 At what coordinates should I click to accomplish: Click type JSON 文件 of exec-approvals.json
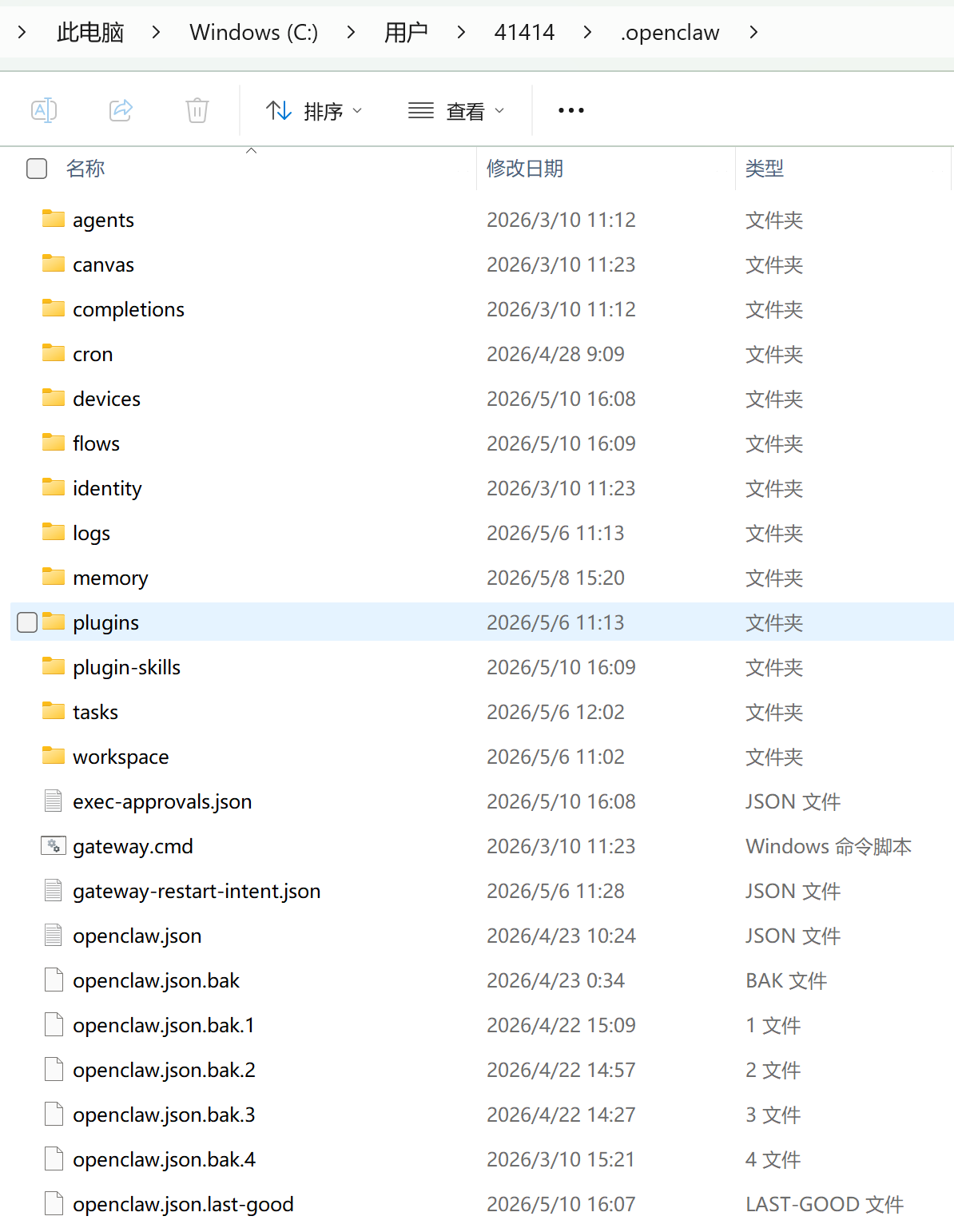coord(793,801)
